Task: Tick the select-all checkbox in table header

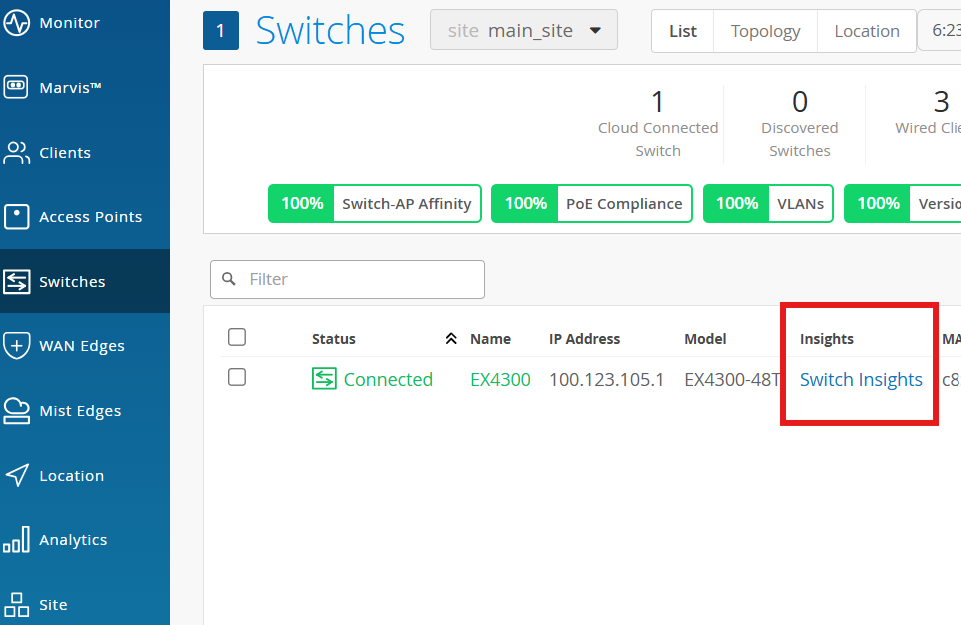Action: 237,337
